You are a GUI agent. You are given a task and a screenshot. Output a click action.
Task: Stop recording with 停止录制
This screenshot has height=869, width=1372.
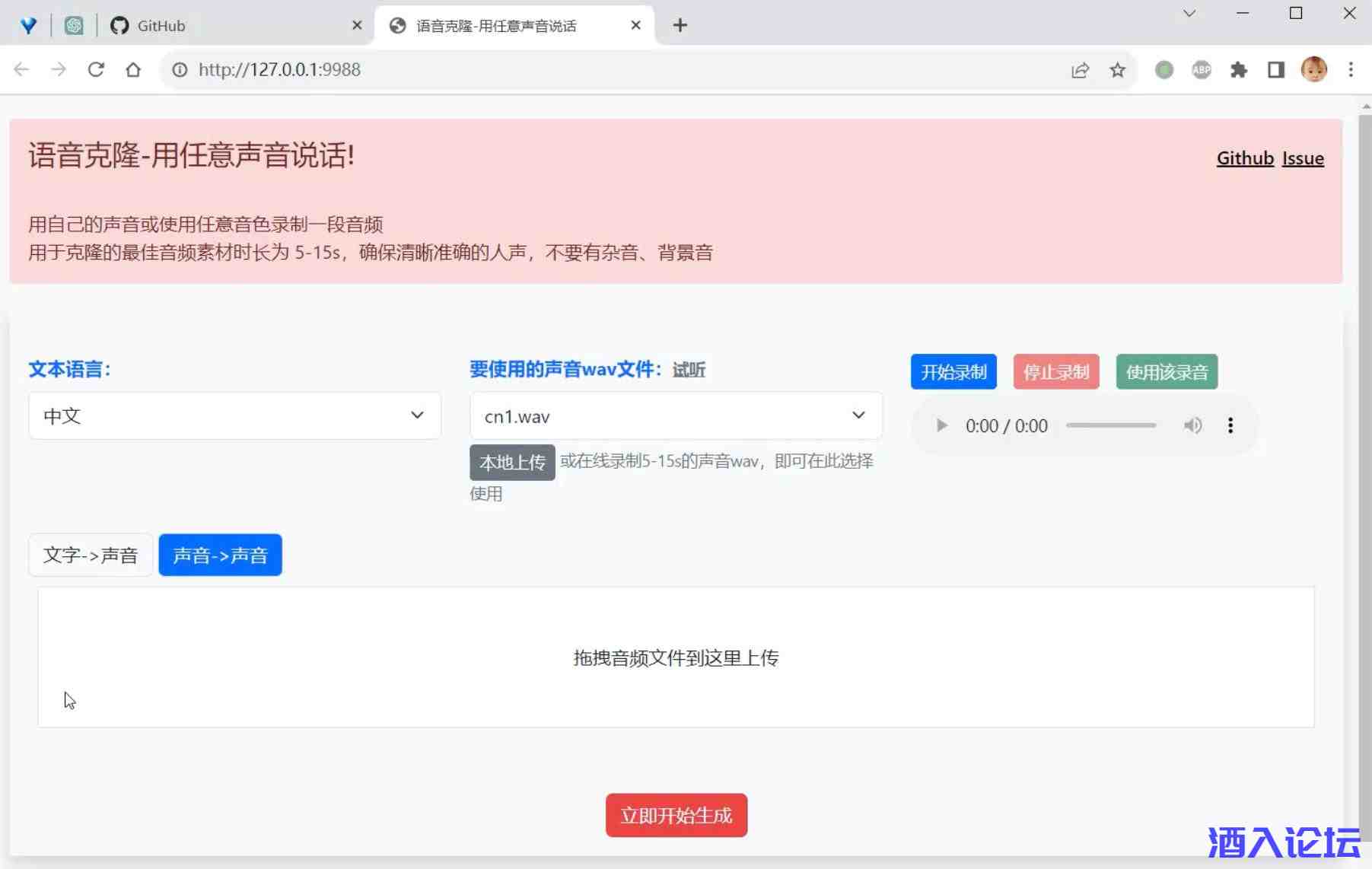pos(1056,372)
